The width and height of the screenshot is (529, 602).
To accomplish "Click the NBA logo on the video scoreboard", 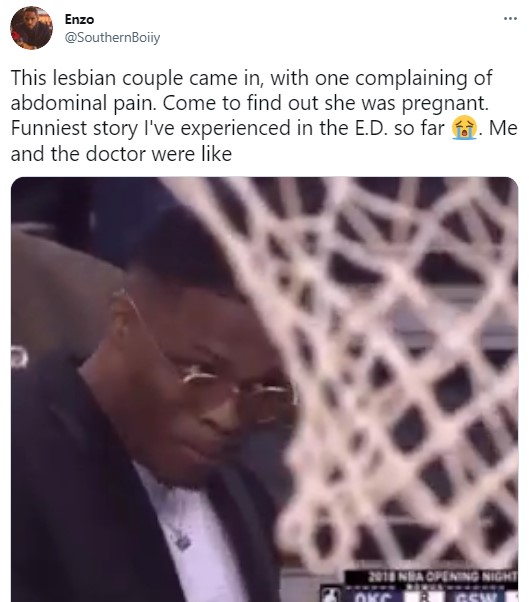I will click(x=331, y=595).
